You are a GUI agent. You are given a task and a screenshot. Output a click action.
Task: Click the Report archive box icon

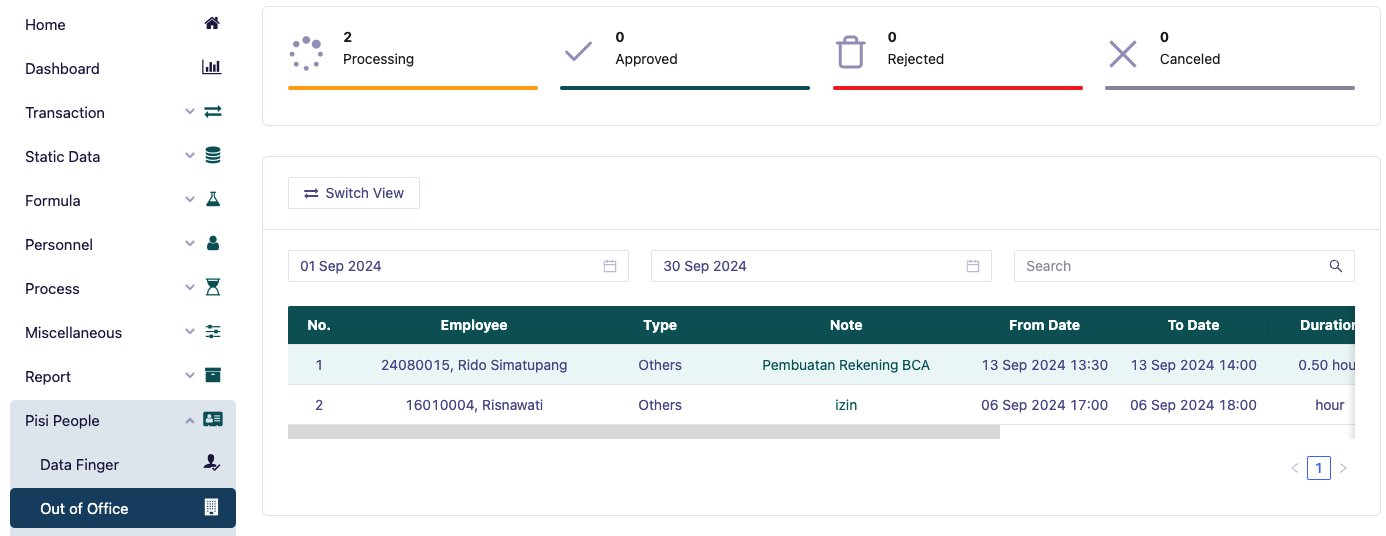coord(212,376)
